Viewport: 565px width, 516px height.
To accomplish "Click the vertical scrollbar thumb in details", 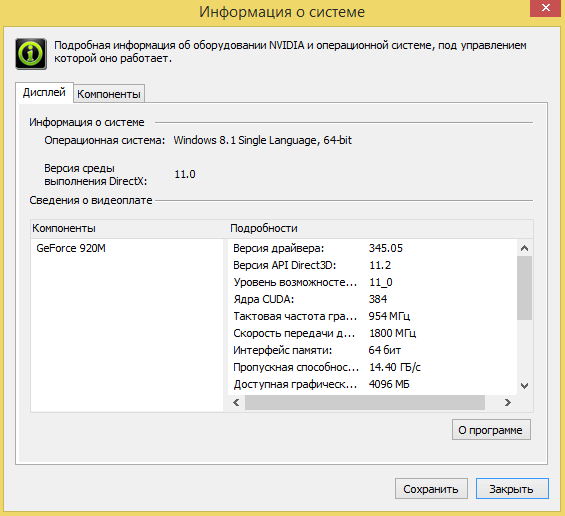I will point(525,288).
